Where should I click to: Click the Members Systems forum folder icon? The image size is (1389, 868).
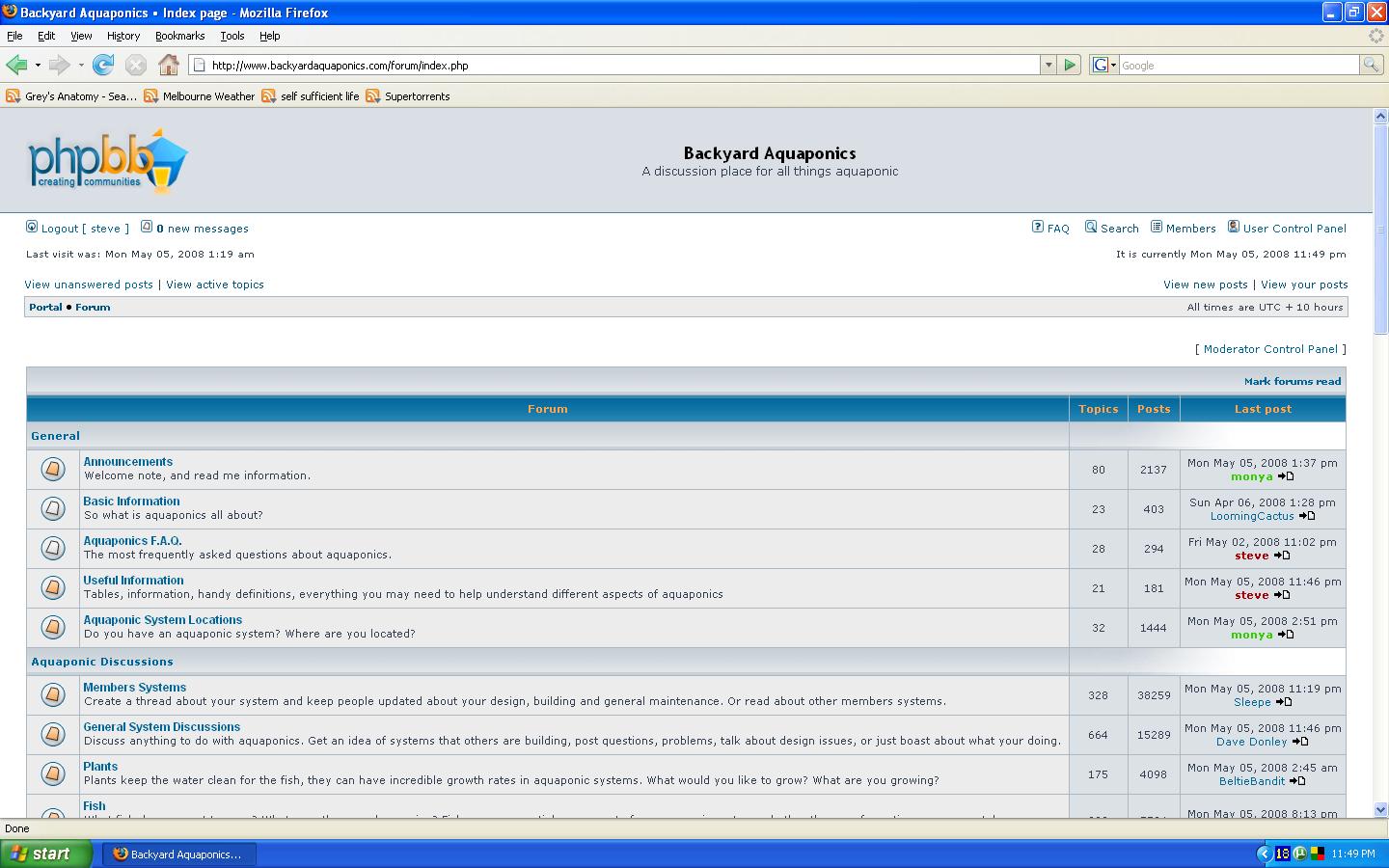point(53,694)
